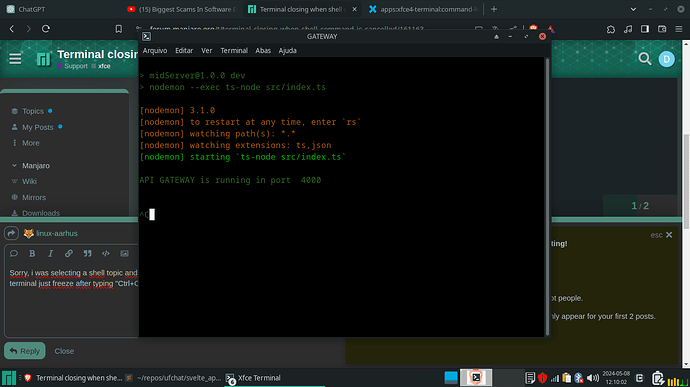The width and height of the screenshot is (690, 387).
Task: Dismiss tip panel with esc X
Action: point(661,235)
